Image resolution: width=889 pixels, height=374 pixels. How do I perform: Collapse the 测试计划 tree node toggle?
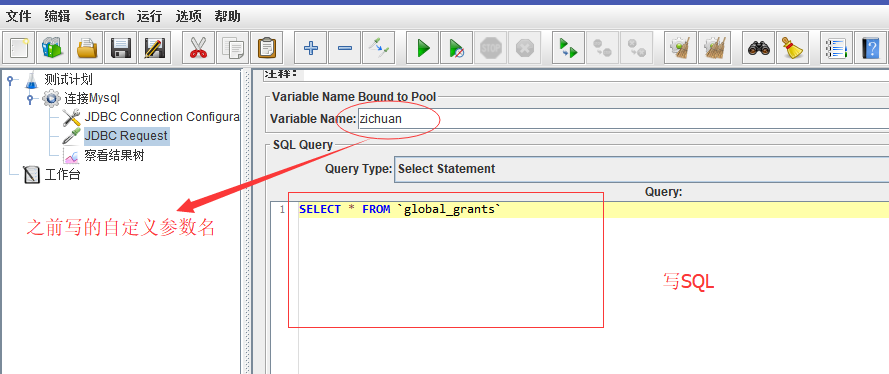click(x=10, y=79)
